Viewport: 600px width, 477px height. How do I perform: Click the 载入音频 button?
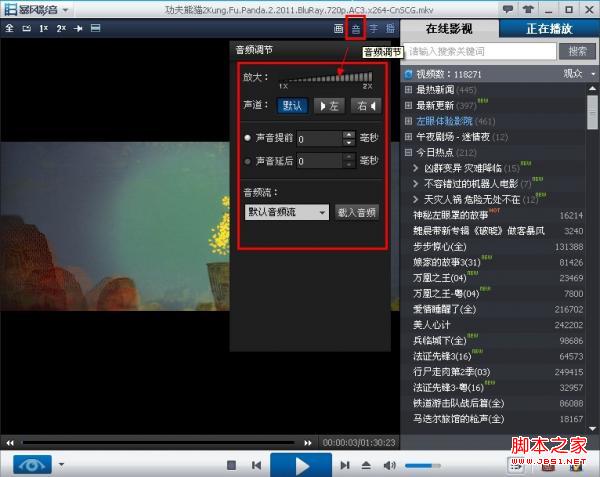pos(357,212)
